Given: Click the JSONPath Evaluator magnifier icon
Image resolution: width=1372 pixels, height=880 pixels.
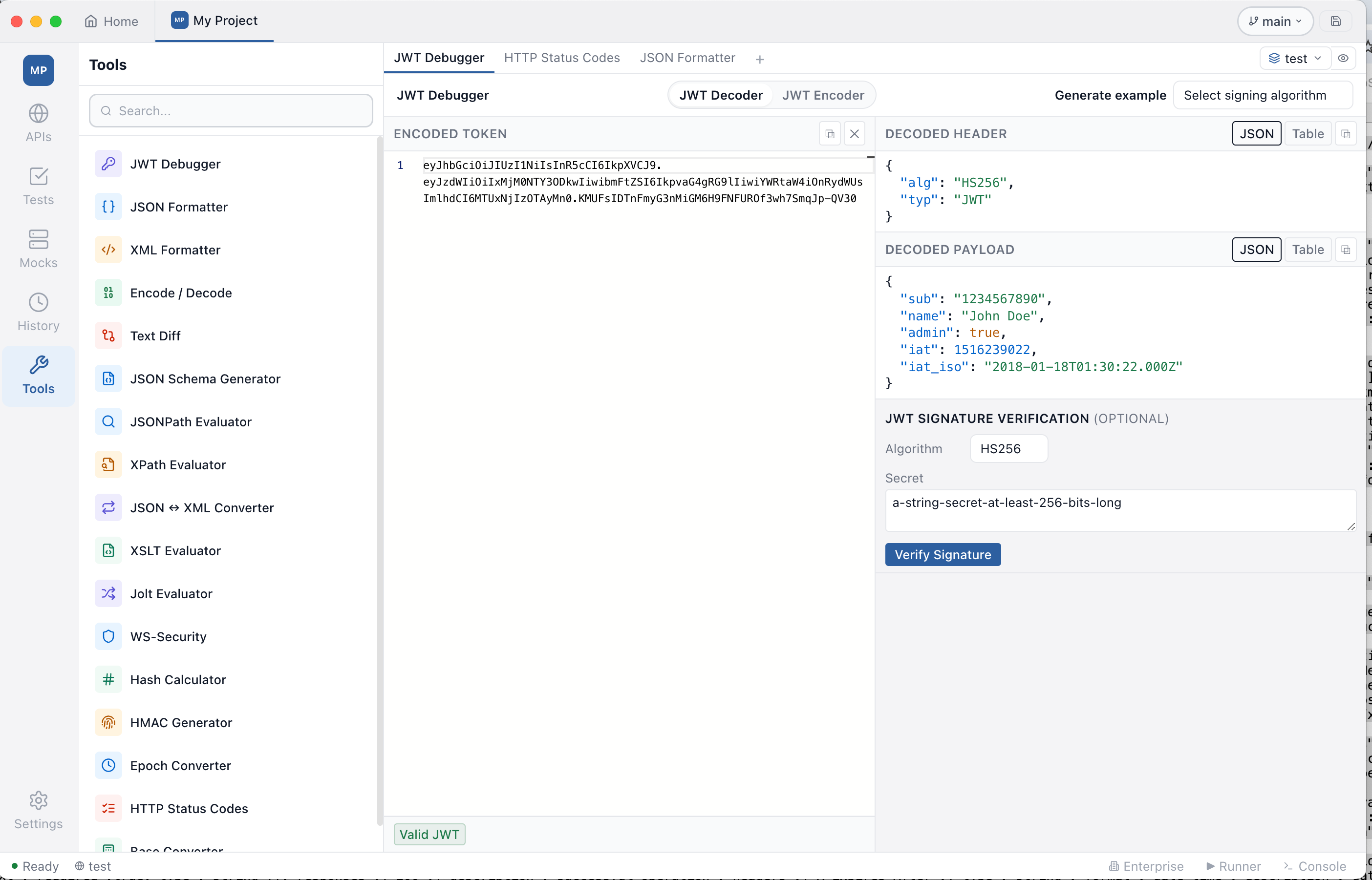Looking at the screenshot, I should [x=108, y=422].
